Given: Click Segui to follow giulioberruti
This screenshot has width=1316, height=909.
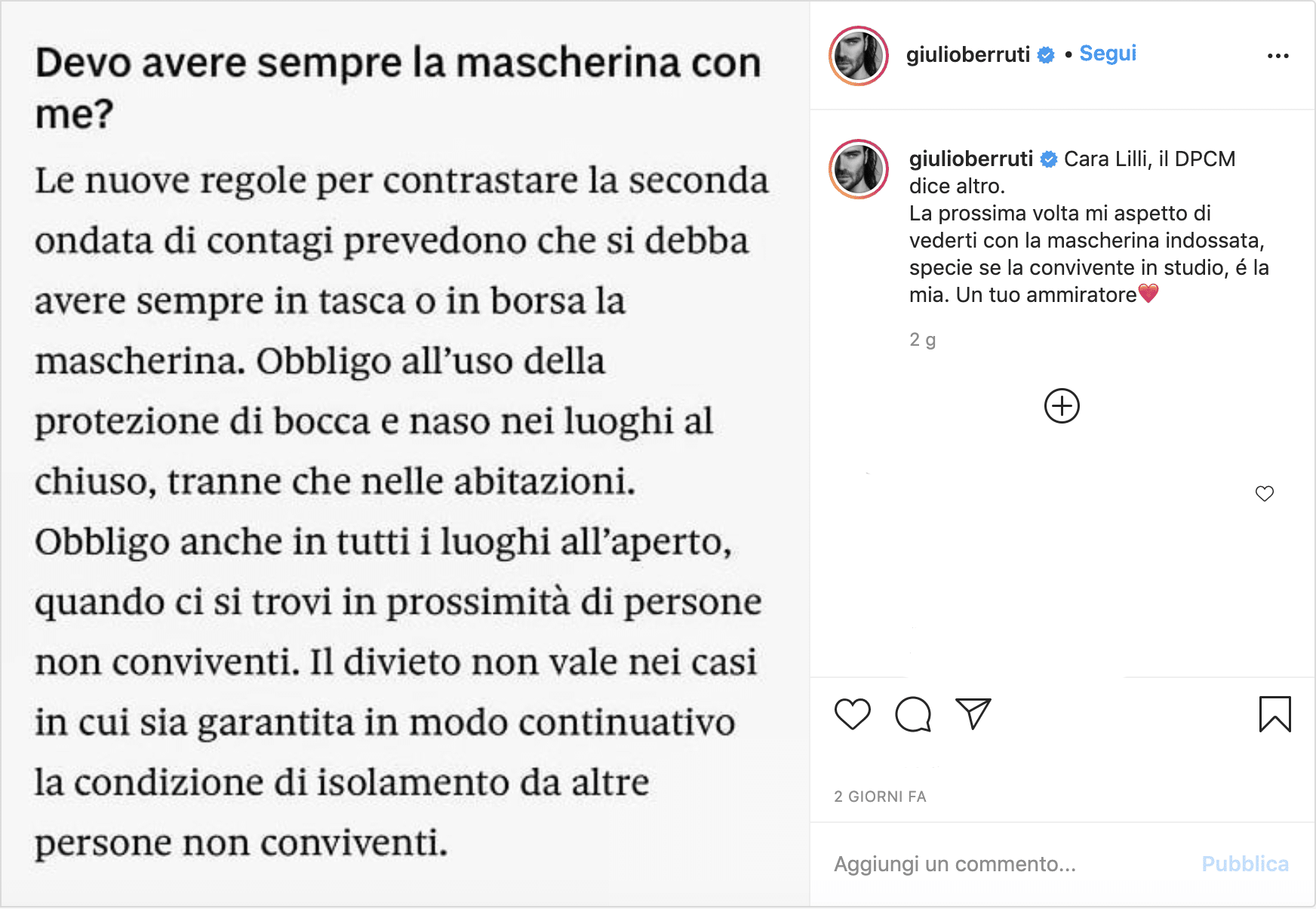Looking at the screenshot, I should click(x=1108, y=54).
